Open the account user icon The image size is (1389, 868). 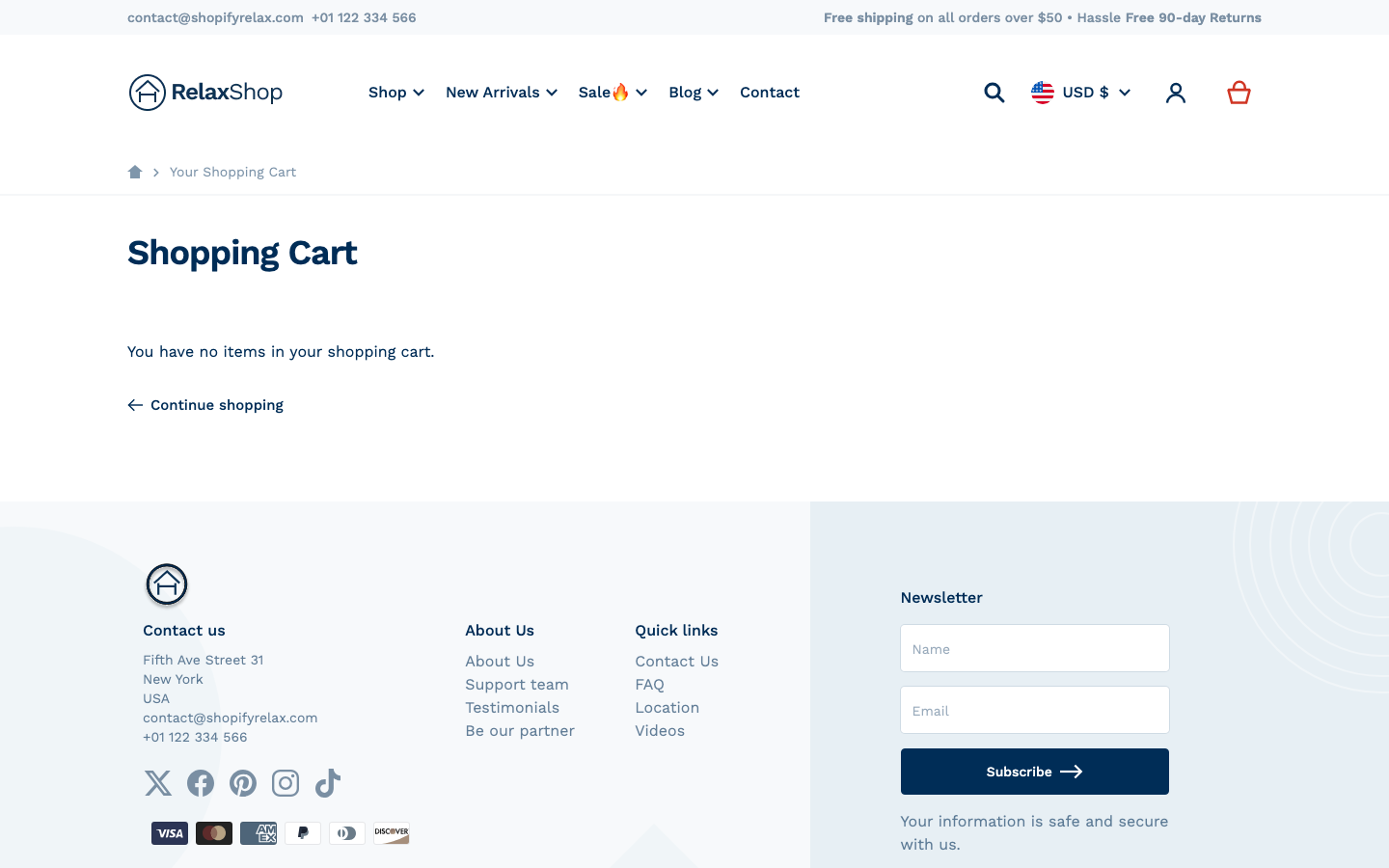click(1175, 93)
